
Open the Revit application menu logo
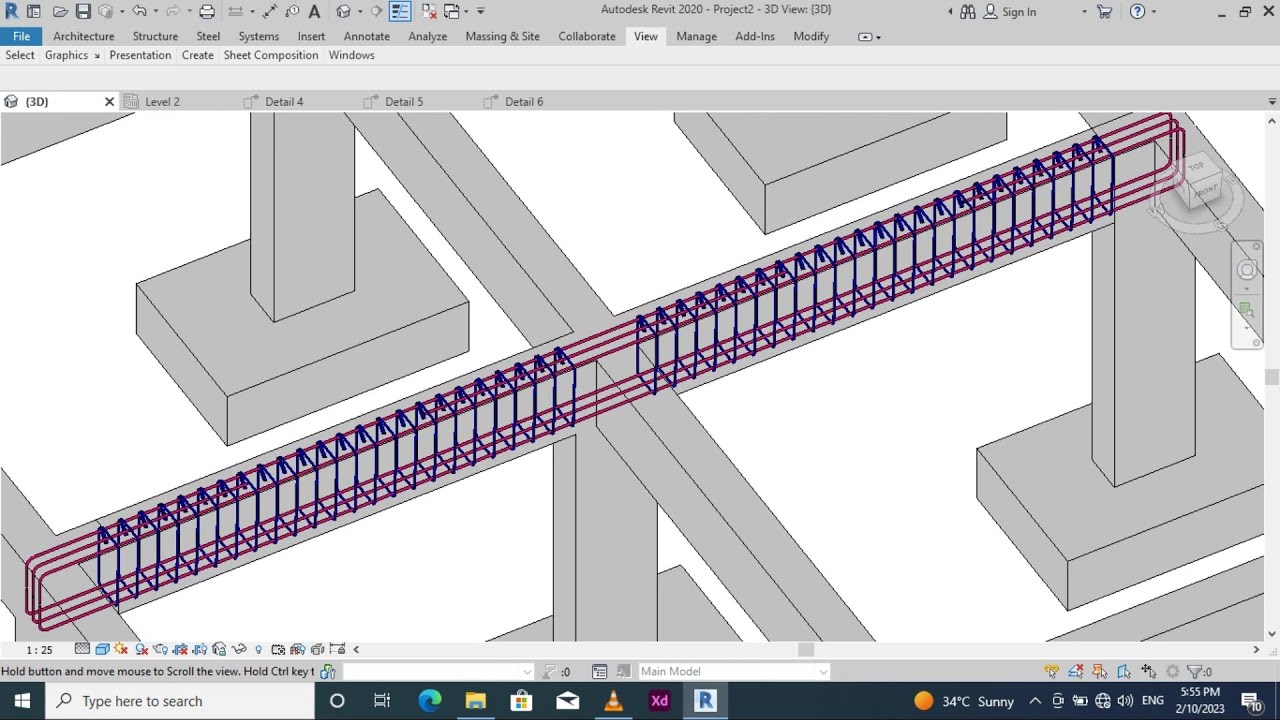click(x=12, y=11)
